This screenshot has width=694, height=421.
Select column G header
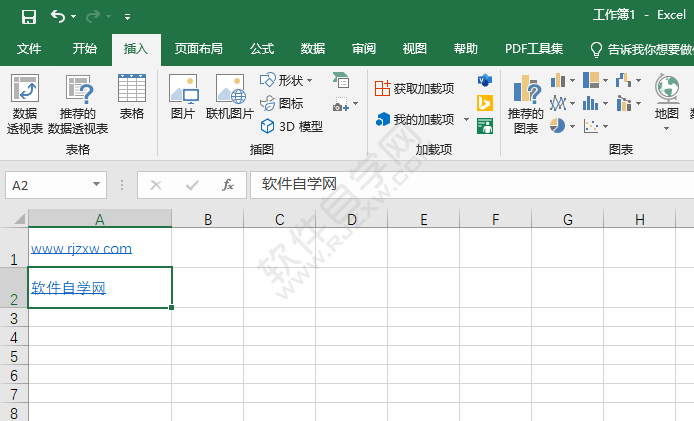tap(567, 219)
